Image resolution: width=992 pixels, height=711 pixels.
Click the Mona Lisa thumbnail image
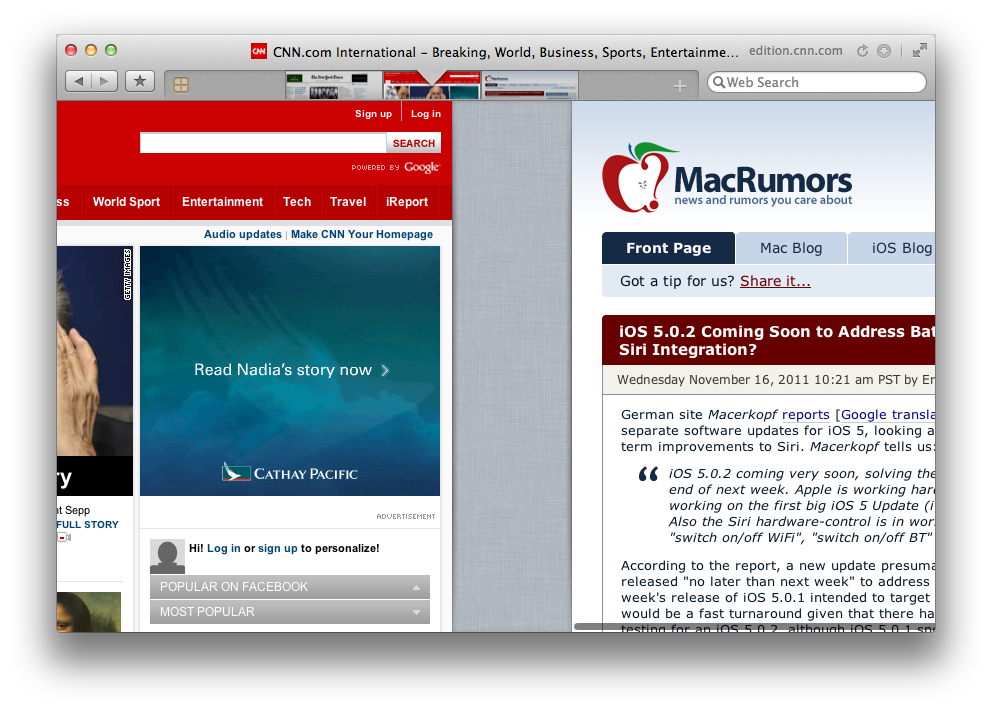point(89,612)
